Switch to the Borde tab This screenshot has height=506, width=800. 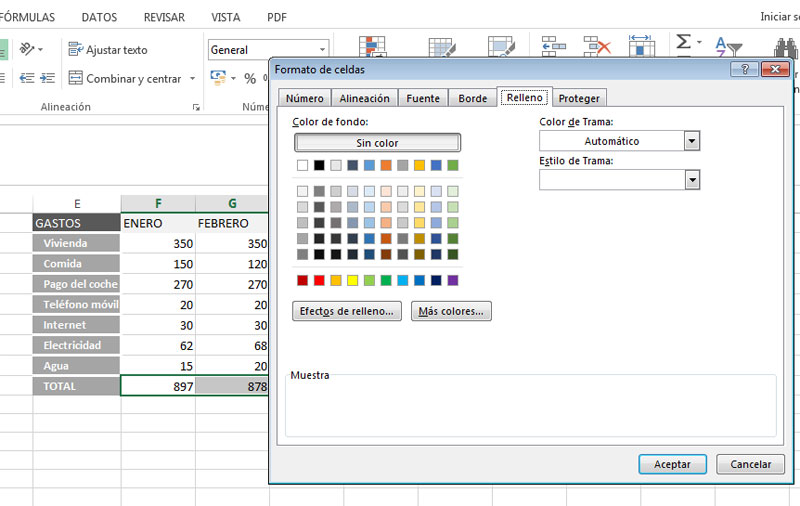(472, 98)
